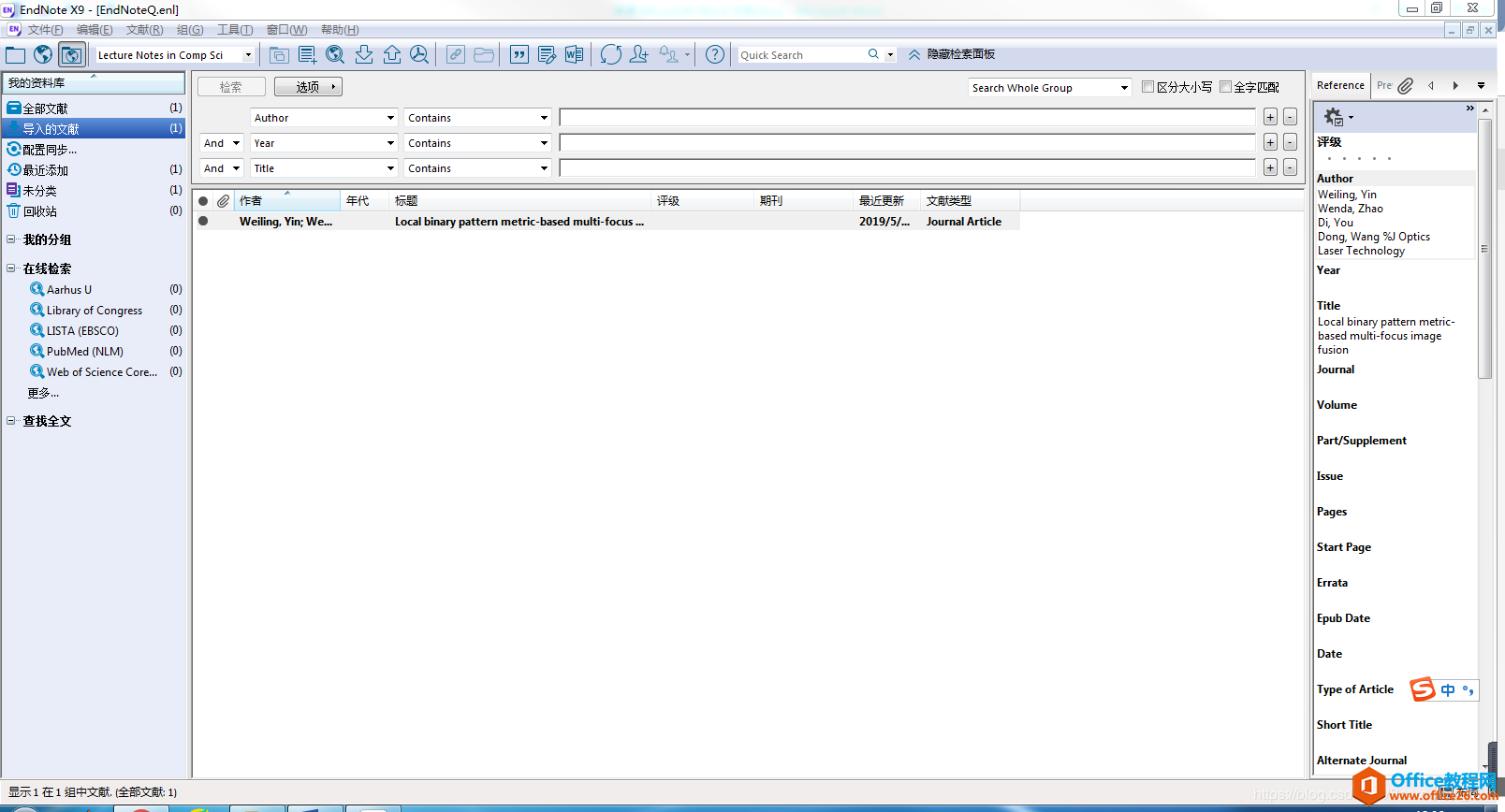Open the reference panel gear settings icon
1505x812 pixels.
[1334, 117]
